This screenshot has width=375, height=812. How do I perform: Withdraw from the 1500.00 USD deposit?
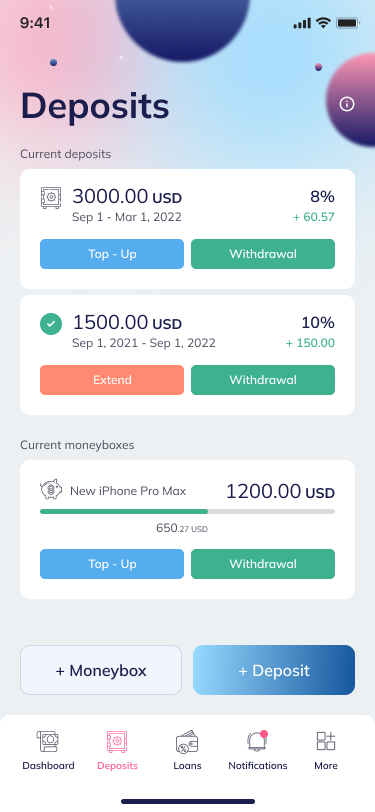tap(263, 380)
